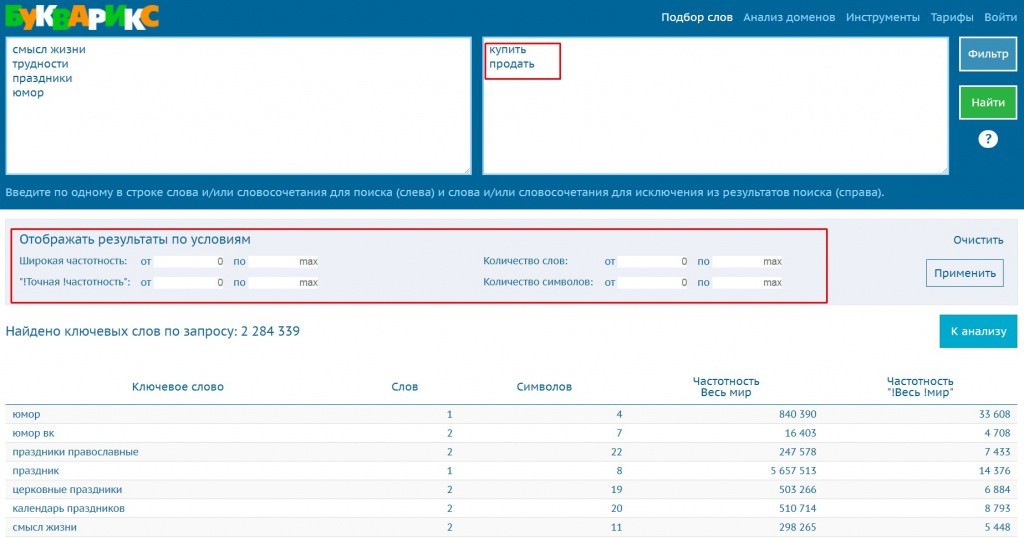Screen dimensions: 1024x539
Task: Focus the Количество символов minimum field
Action: (x=654, y=283)
